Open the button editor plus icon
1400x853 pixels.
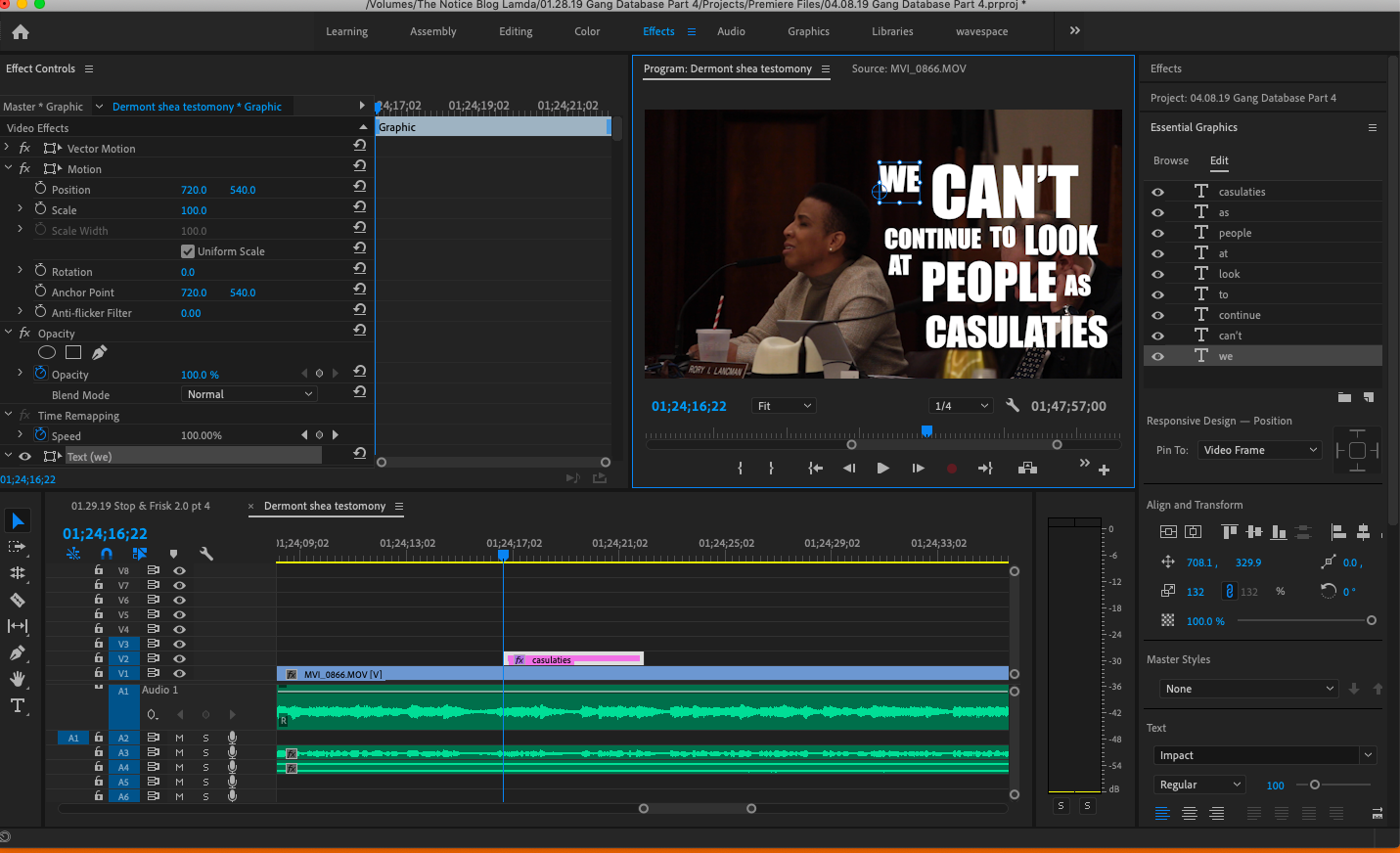pos(1104,471)
